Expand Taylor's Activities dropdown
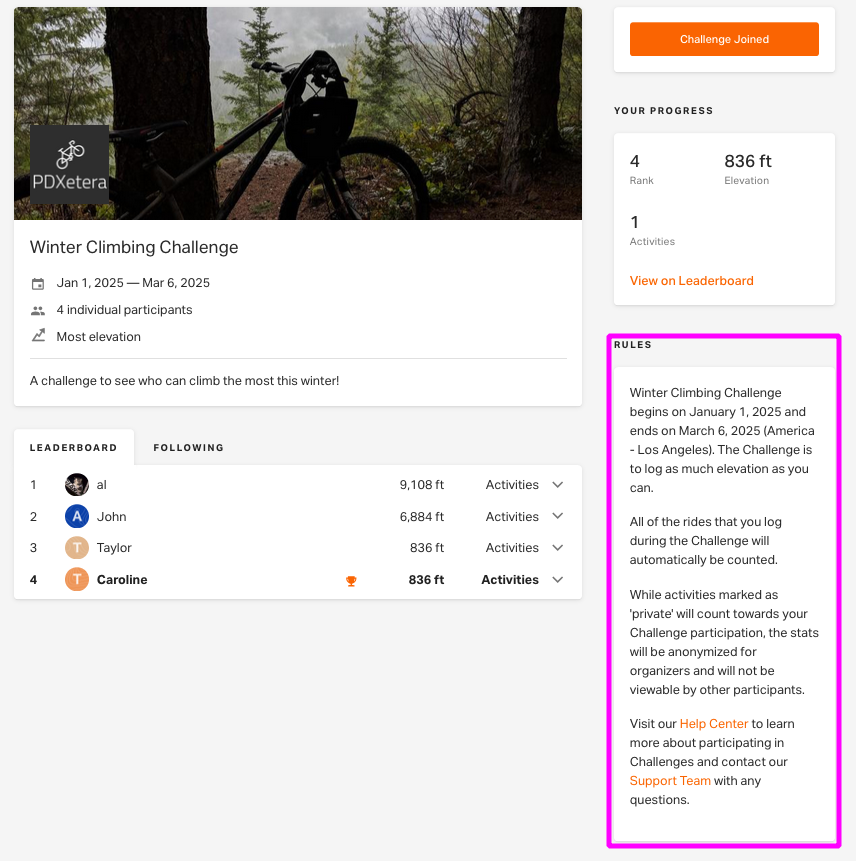The image size is (856, 861). click(524, 548)
